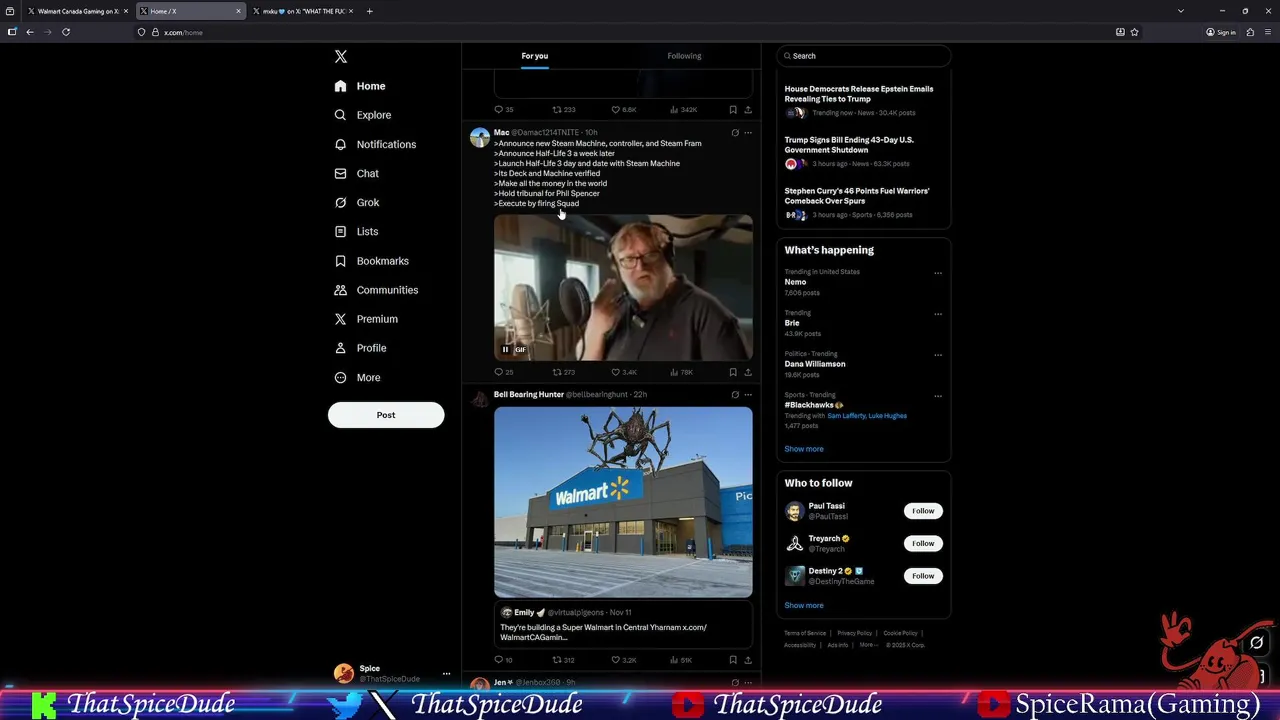Bookmark Mac's Steam Machine post
1280x720 pixels.
[733, 372]
